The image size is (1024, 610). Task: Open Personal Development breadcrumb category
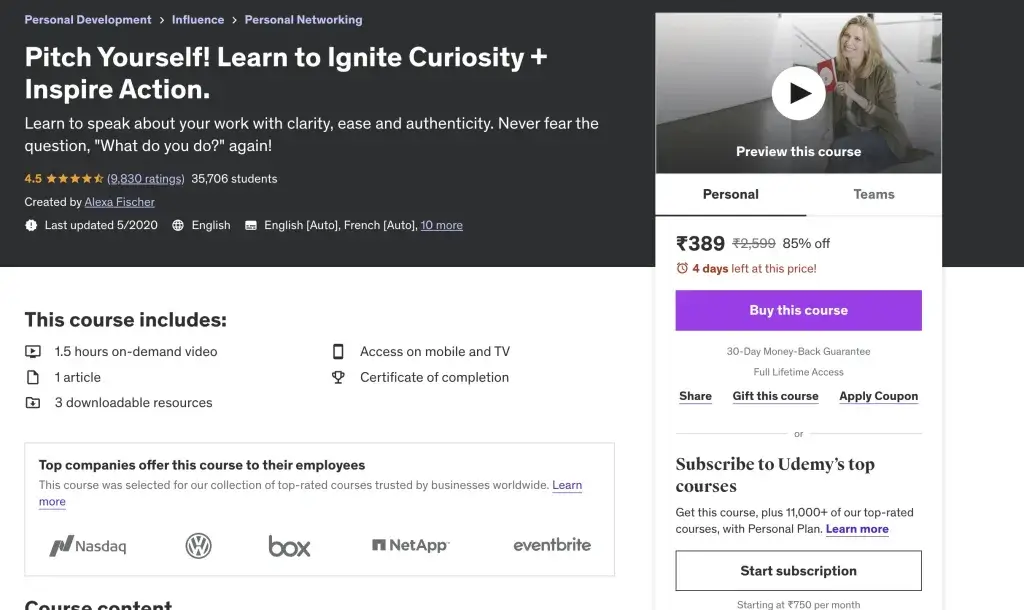click(88, 20)
